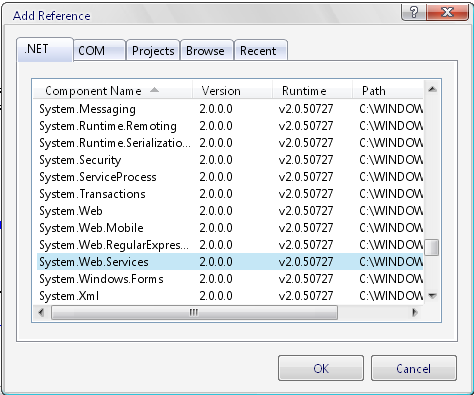Image resolution: width=474 pixels, height=395 pixels.
Task: Open the Projects tab
Action: point(153,50)
